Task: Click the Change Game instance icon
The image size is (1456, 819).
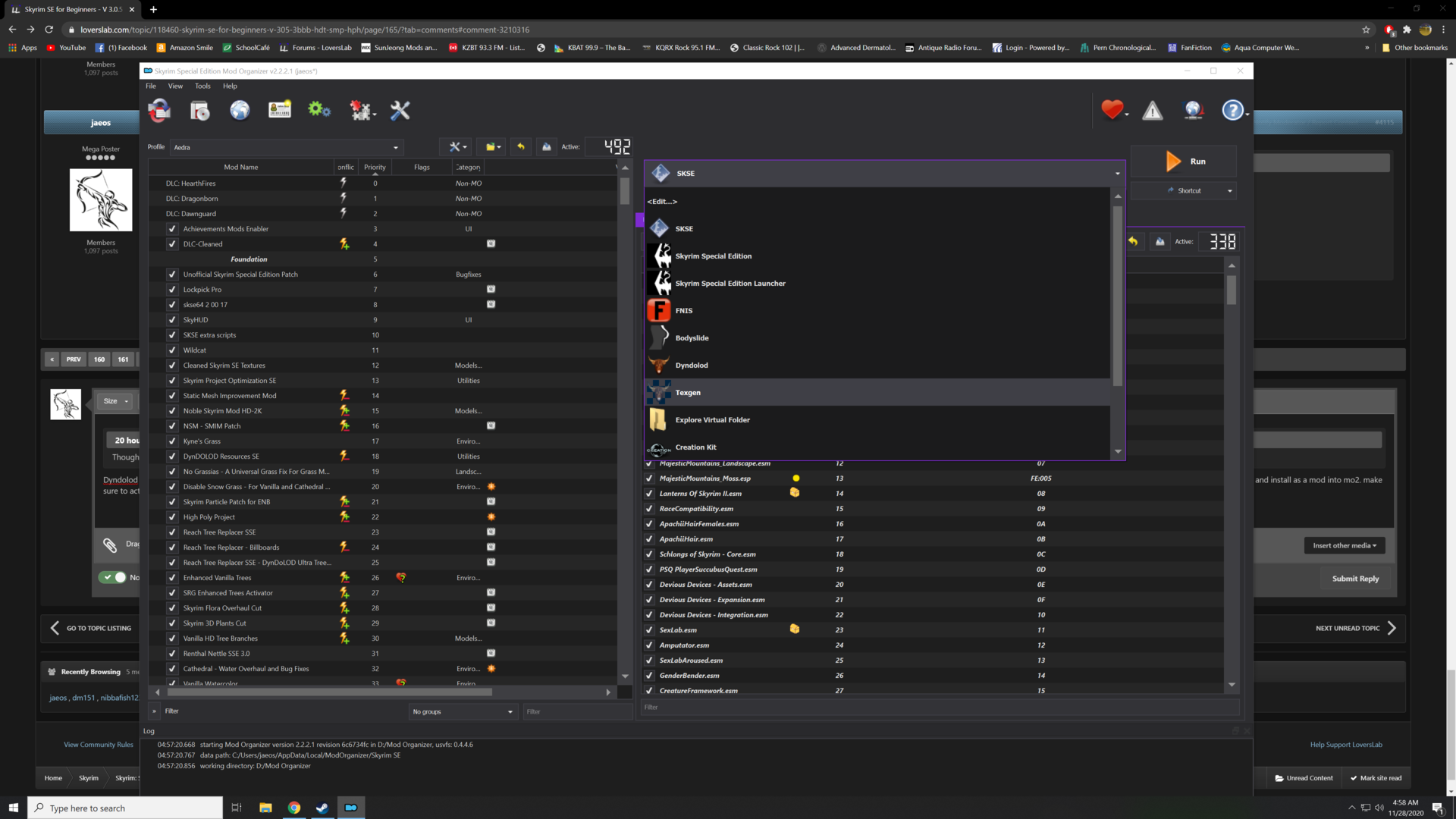Action: [x=159, y=111]
